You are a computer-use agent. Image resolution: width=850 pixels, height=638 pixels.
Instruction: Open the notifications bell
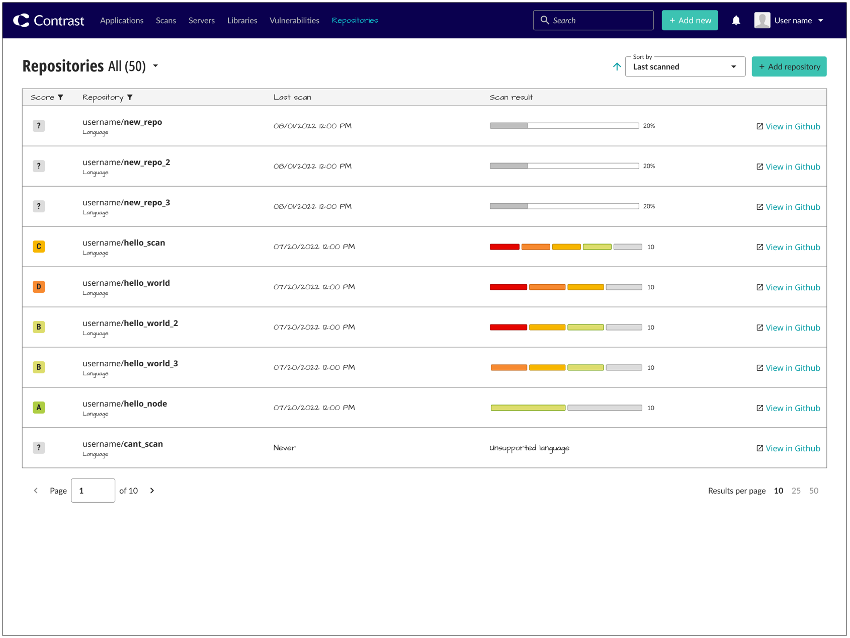point(736,21)
